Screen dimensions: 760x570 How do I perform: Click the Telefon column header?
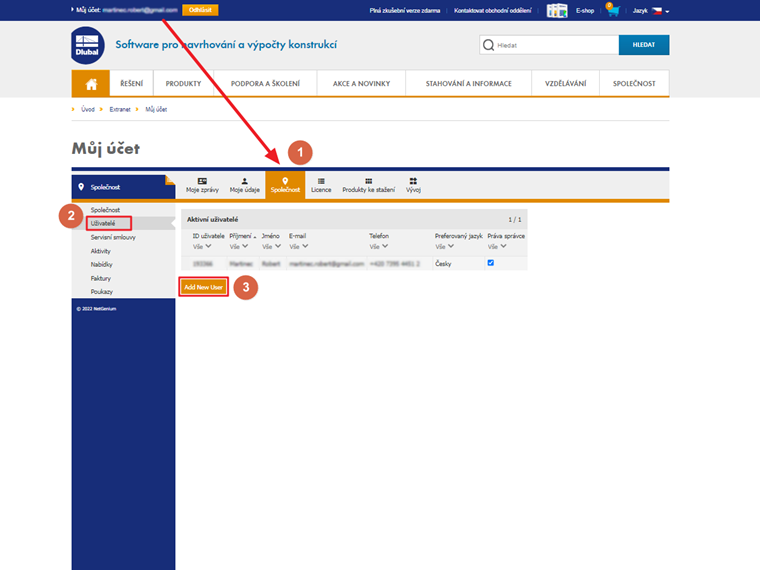pos(379,236)
